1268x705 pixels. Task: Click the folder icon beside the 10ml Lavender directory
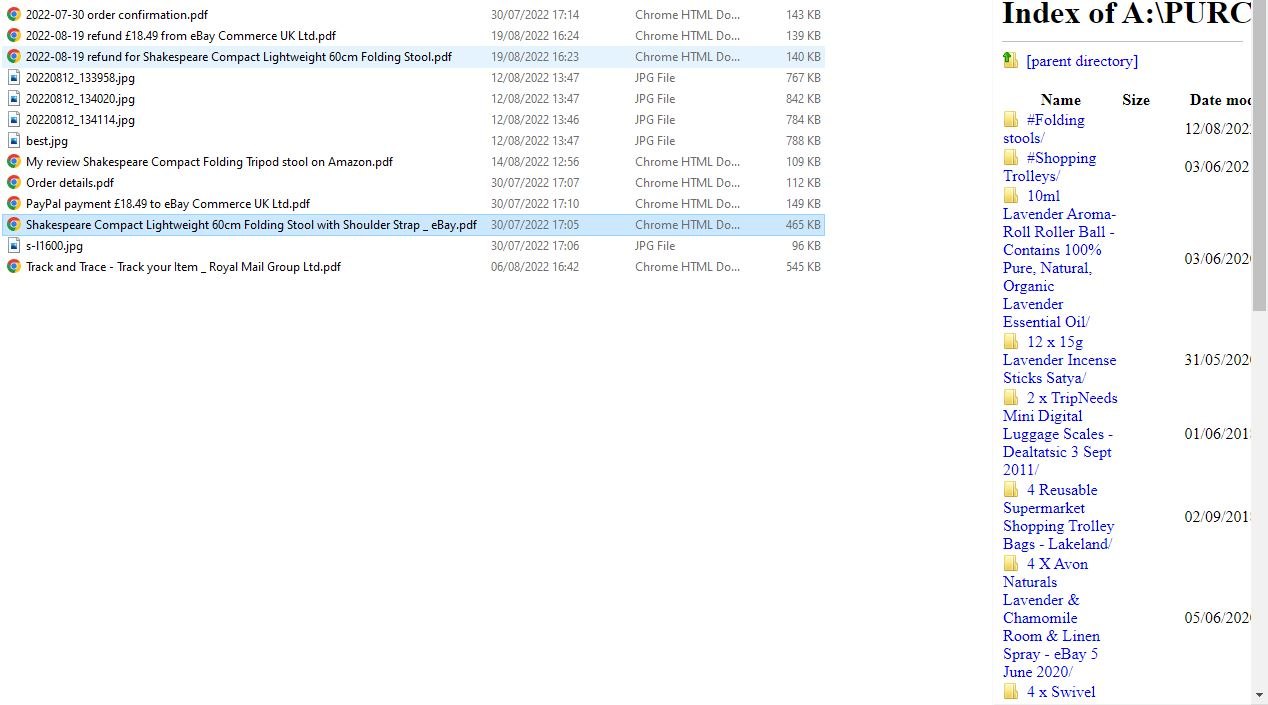pos(1011,195)
